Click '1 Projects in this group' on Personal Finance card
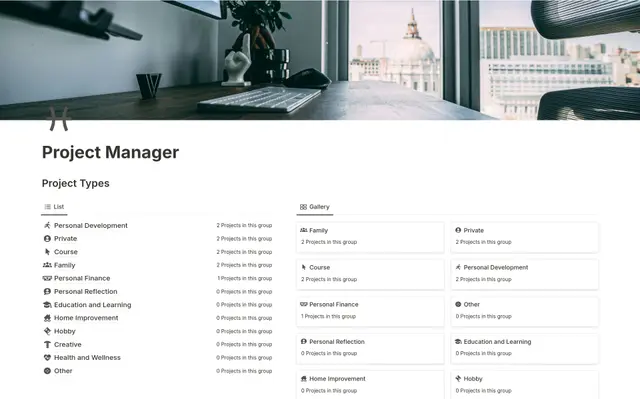 point(329,316)
